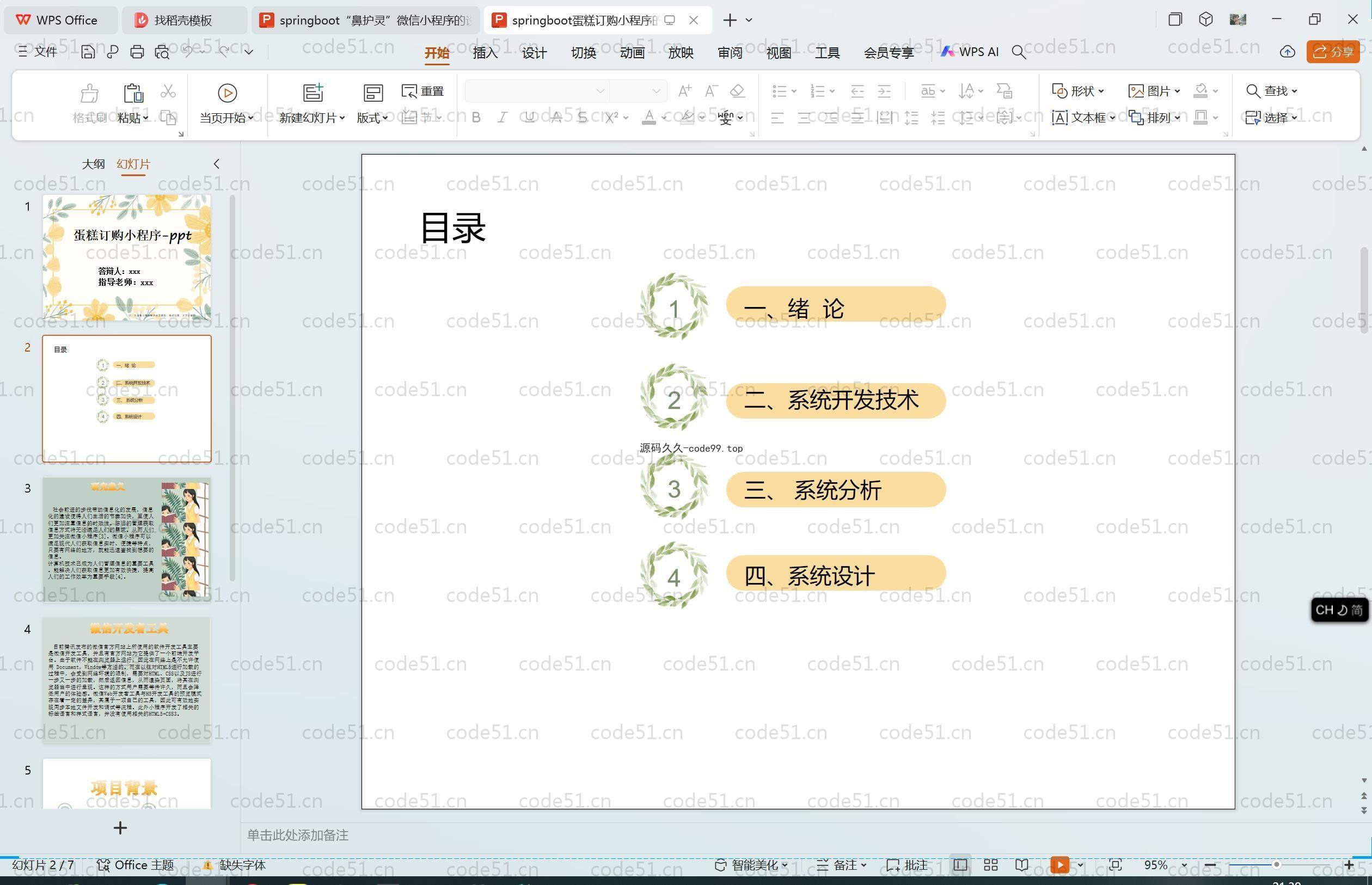Open the Design (设计) ribbon tab
This screenshot has height=885, width=1372.
534,53
